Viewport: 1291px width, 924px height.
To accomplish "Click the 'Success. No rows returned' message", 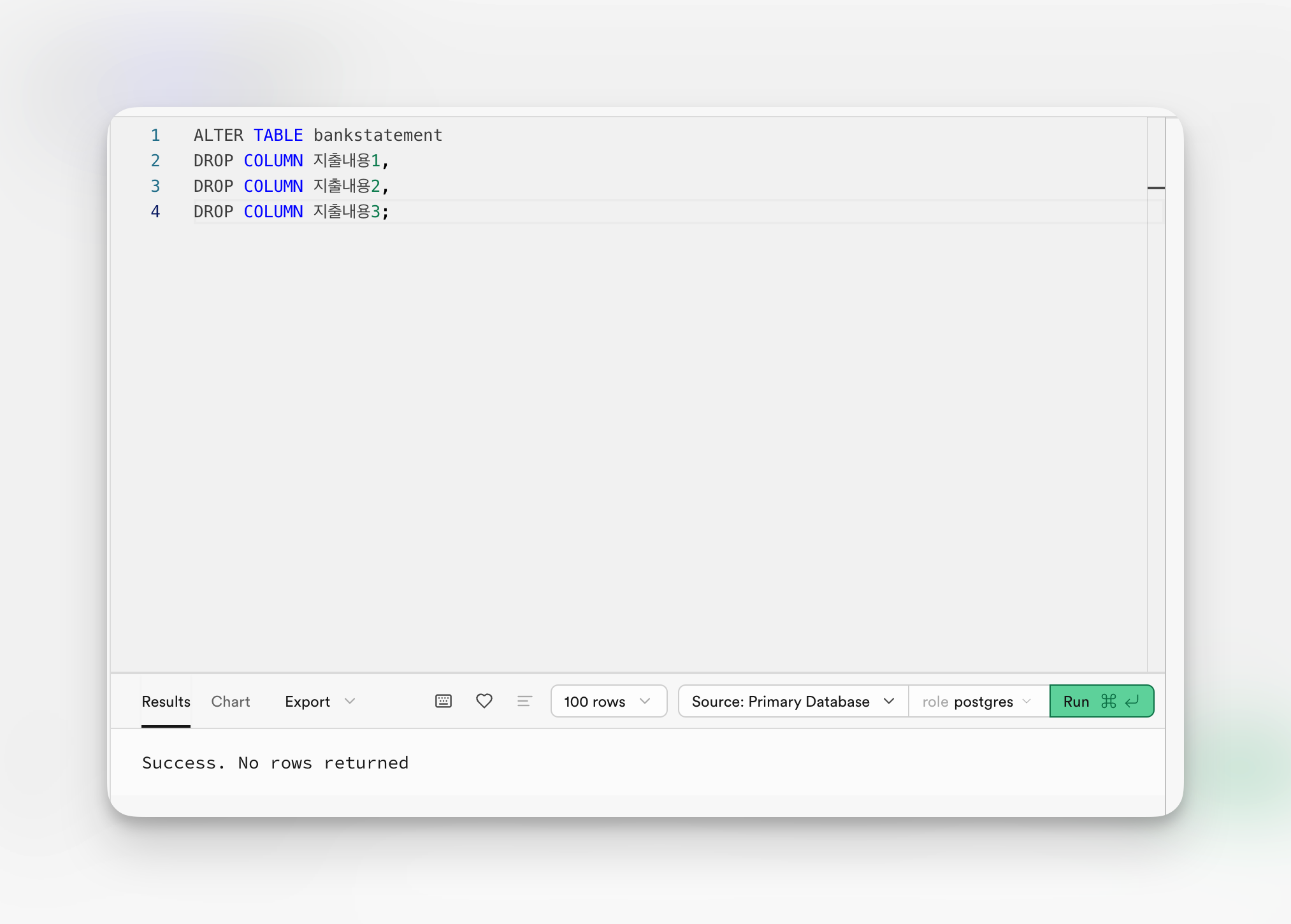I will click(275, 763).
